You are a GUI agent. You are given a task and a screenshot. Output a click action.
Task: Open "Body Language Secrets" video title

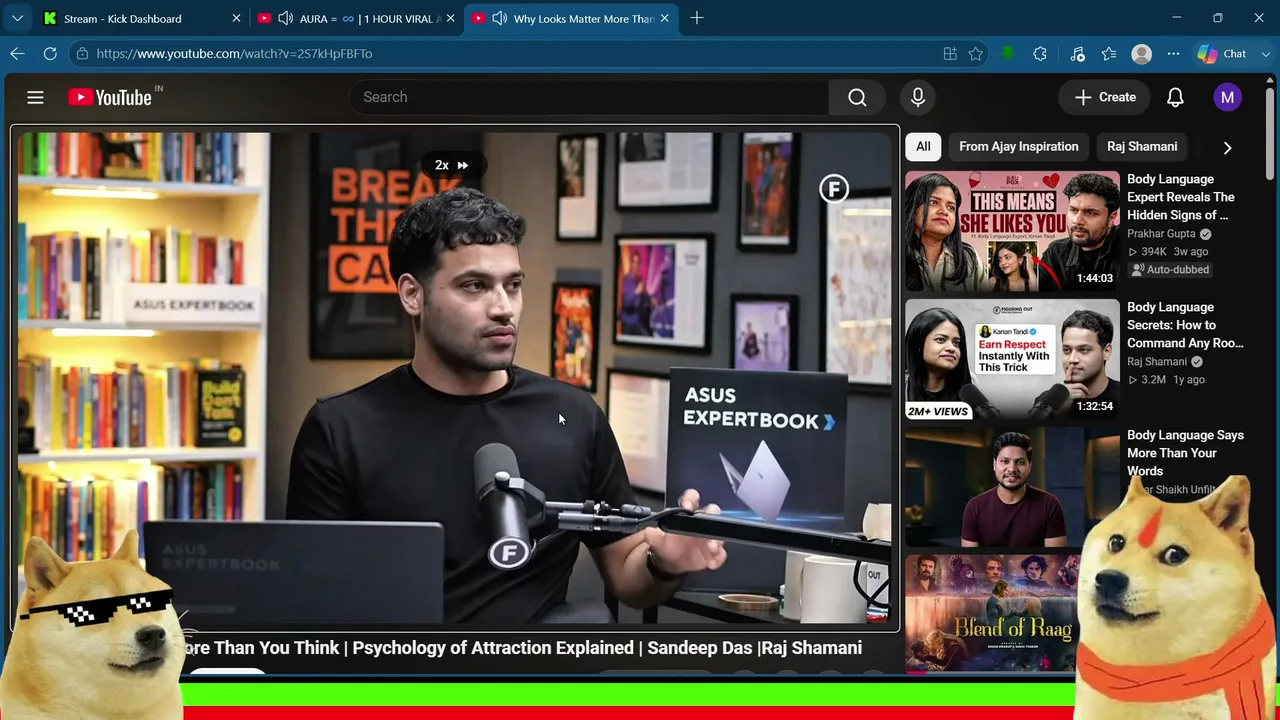coord(1185,325)
